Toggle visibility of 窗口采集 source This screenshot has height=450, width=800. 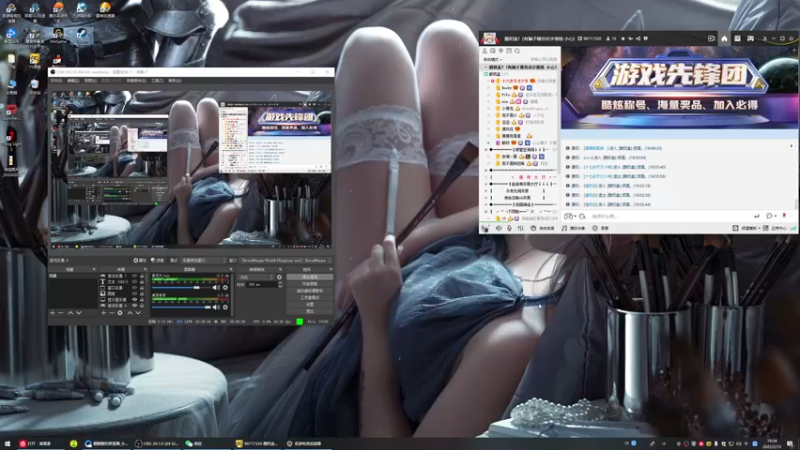pyautogui.click(x=135, y=288)
